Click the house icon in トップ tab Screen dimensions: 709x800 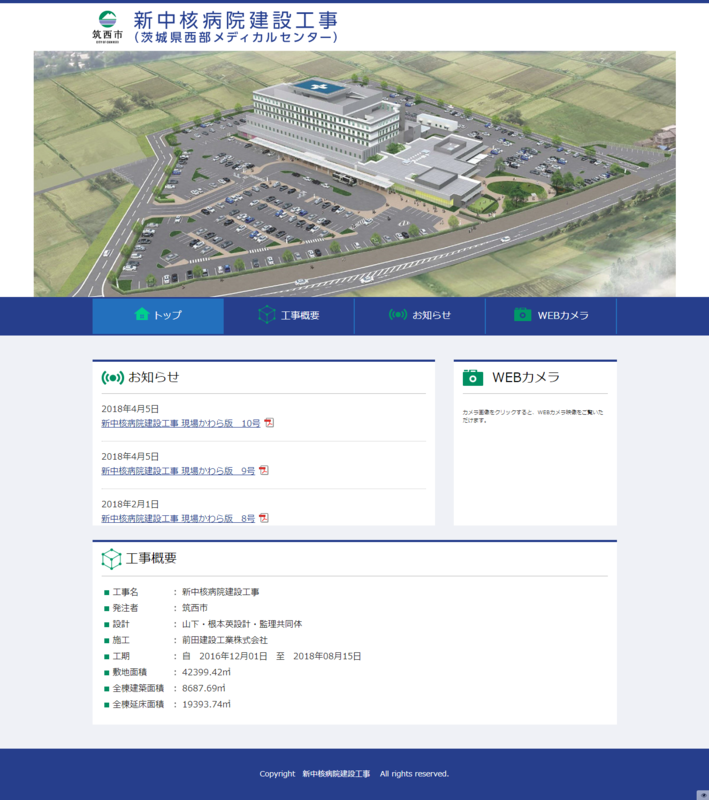[142, 314]
